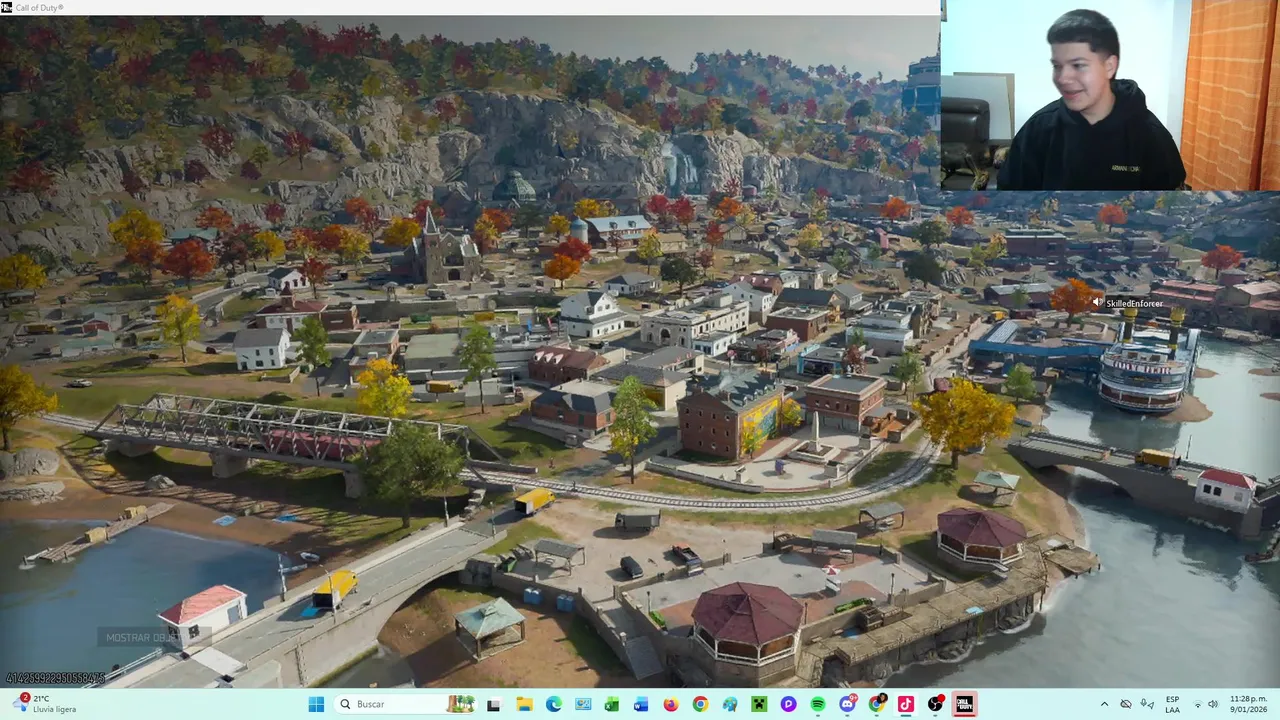Launch Microsoft Edge from the taskbar
Image resolution: width=1280 pixels, height=720 pixels.
[553, 704]
